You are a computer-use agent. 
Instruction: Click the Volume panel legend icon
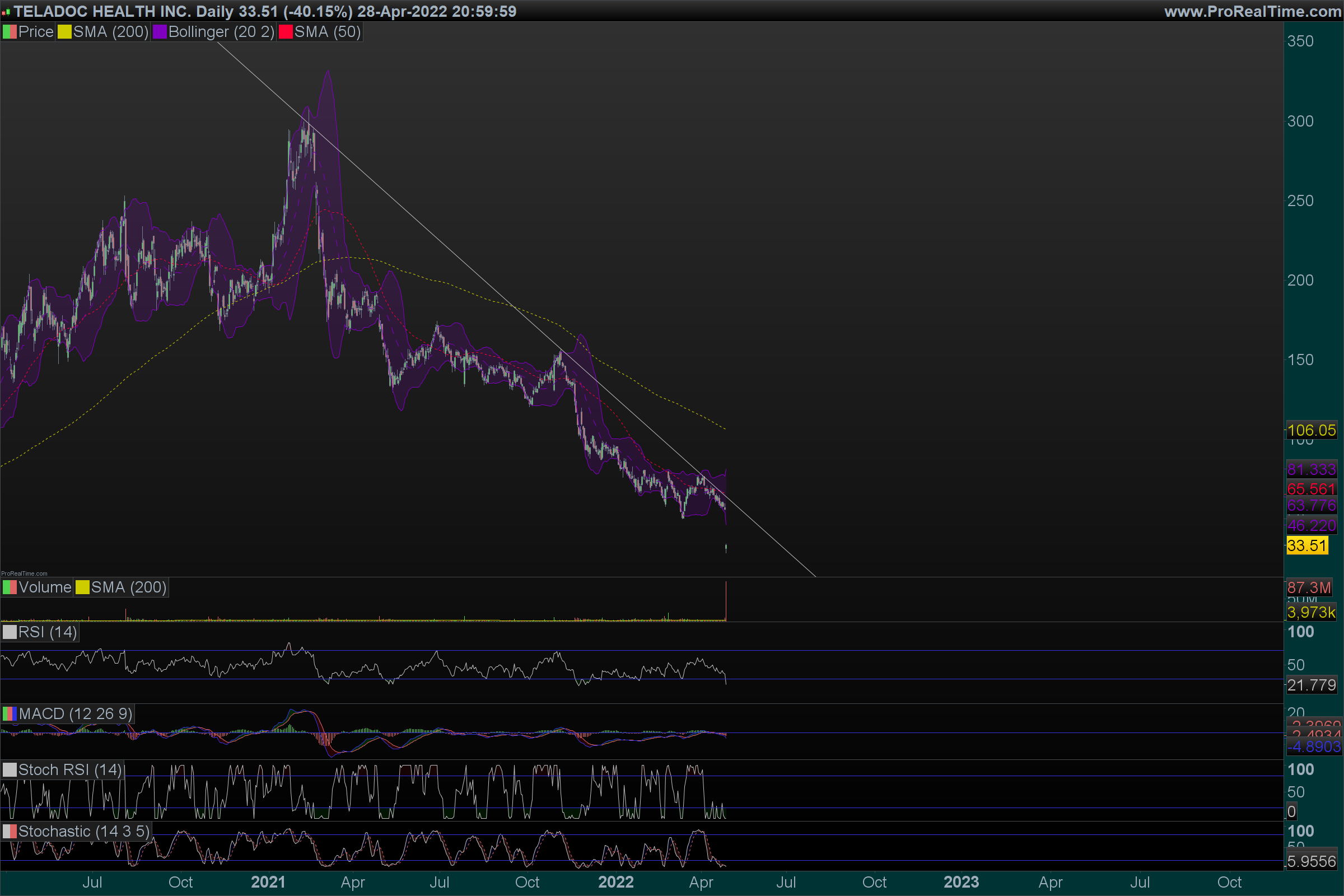pyautogui.click(x=10, y=587)
